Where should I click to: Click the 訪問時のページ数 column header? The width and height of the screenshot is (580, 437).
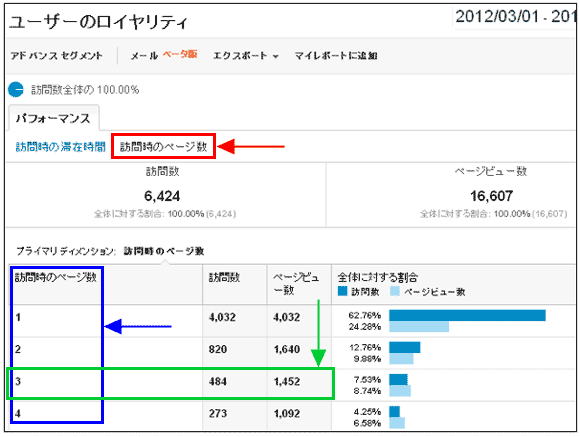[56, 277]
